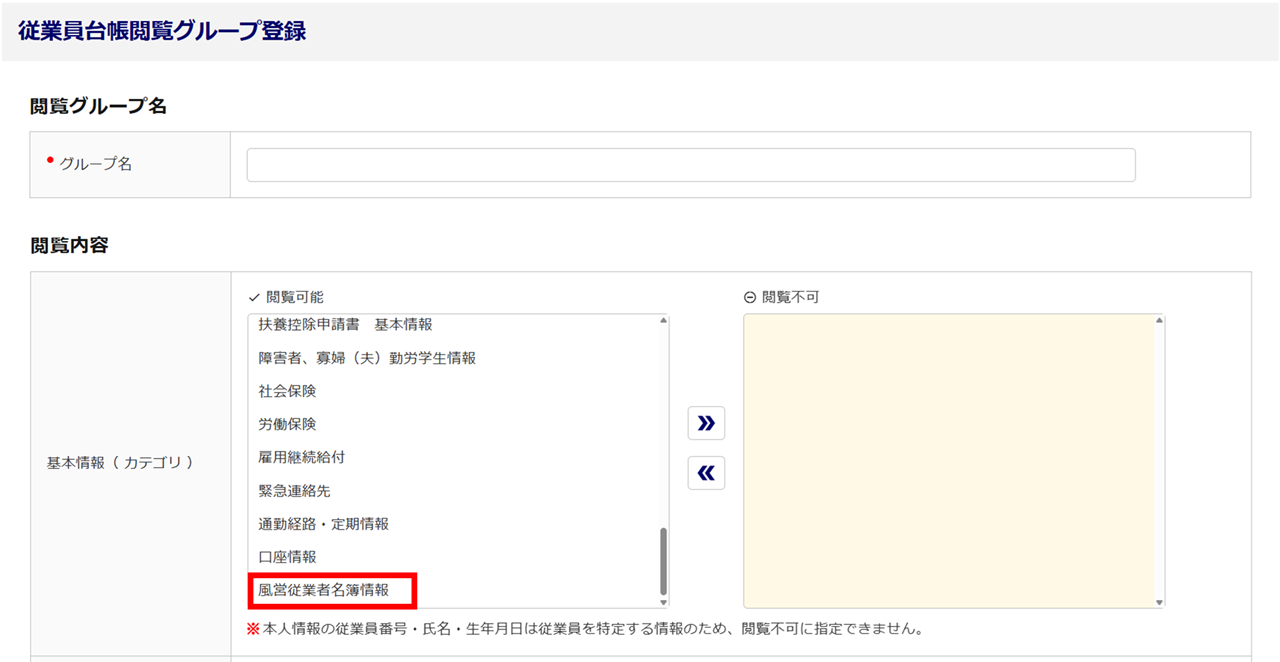Click the non-viewable list scroll up arrow
Screen dimensions: 1280x662
pos(1159,321)
